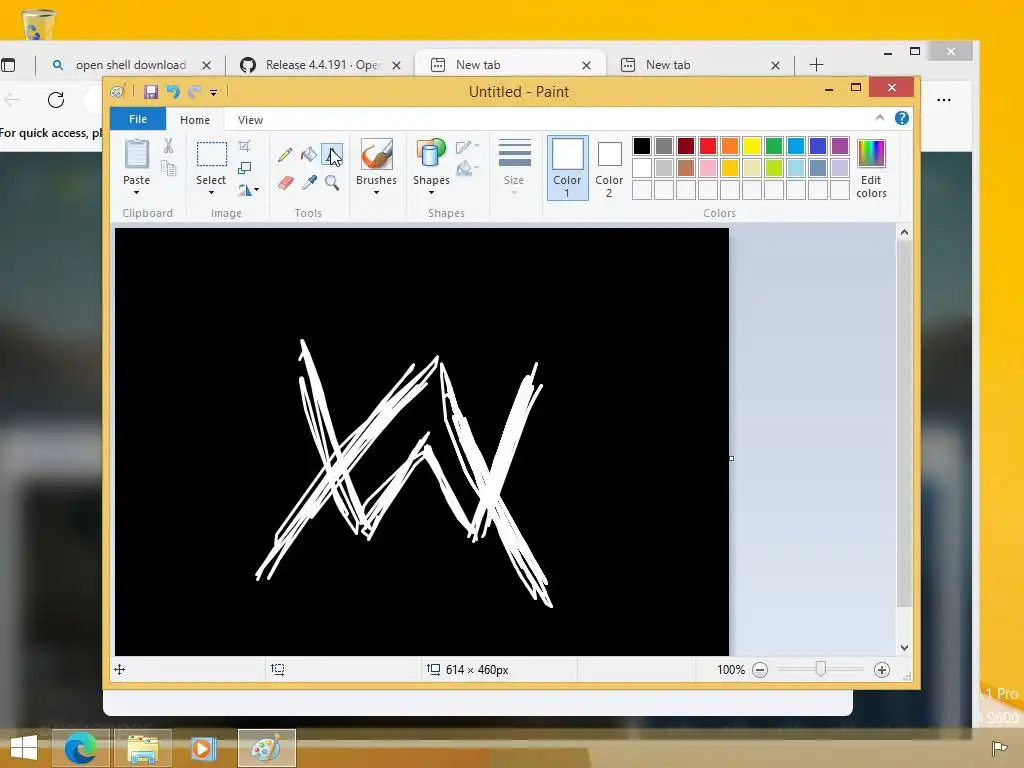Select Color 2 background box

[x=609, y=167]
